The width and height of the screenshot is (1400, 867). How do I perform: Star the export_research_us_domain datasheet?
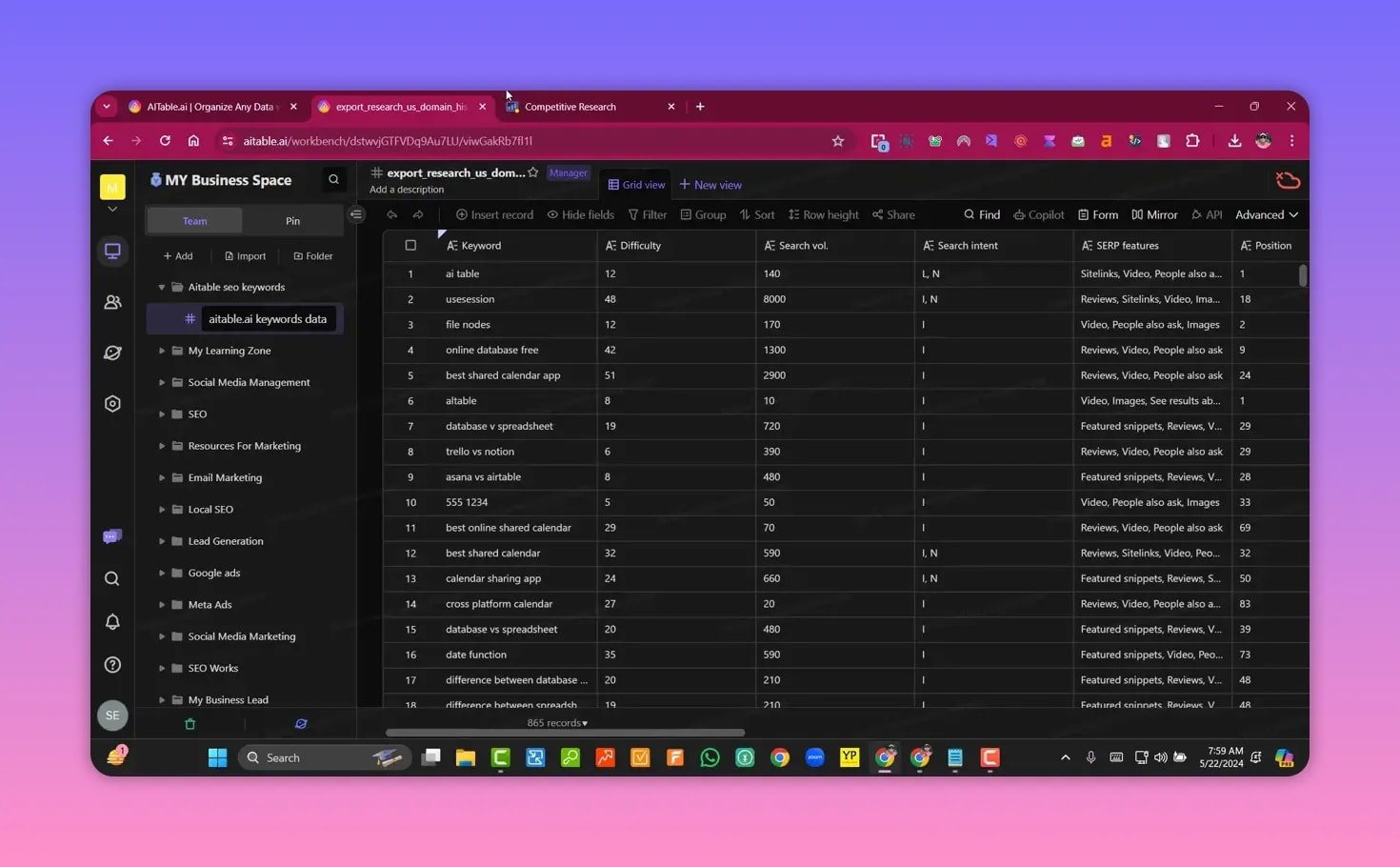pyautogui.click(x=533, y=172)
